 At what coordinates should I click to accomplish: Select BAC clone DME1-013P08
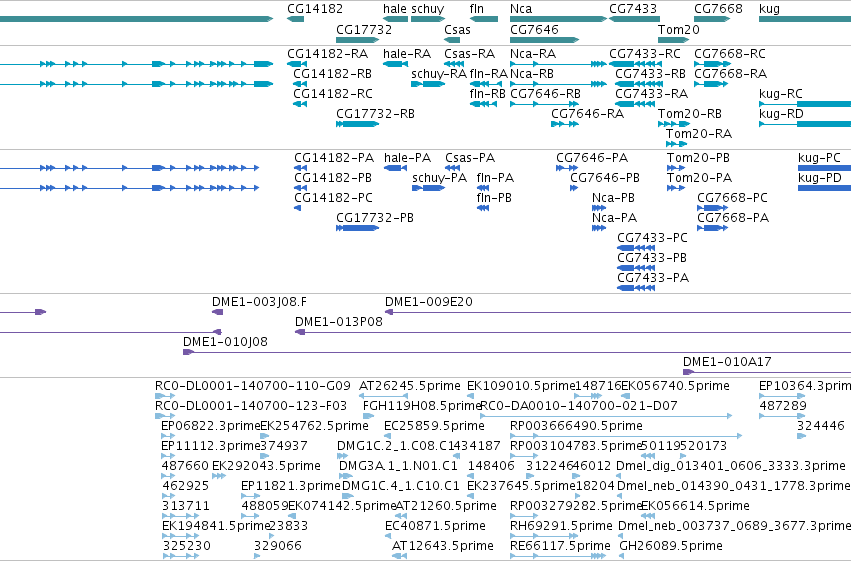[x=339, y=322]
